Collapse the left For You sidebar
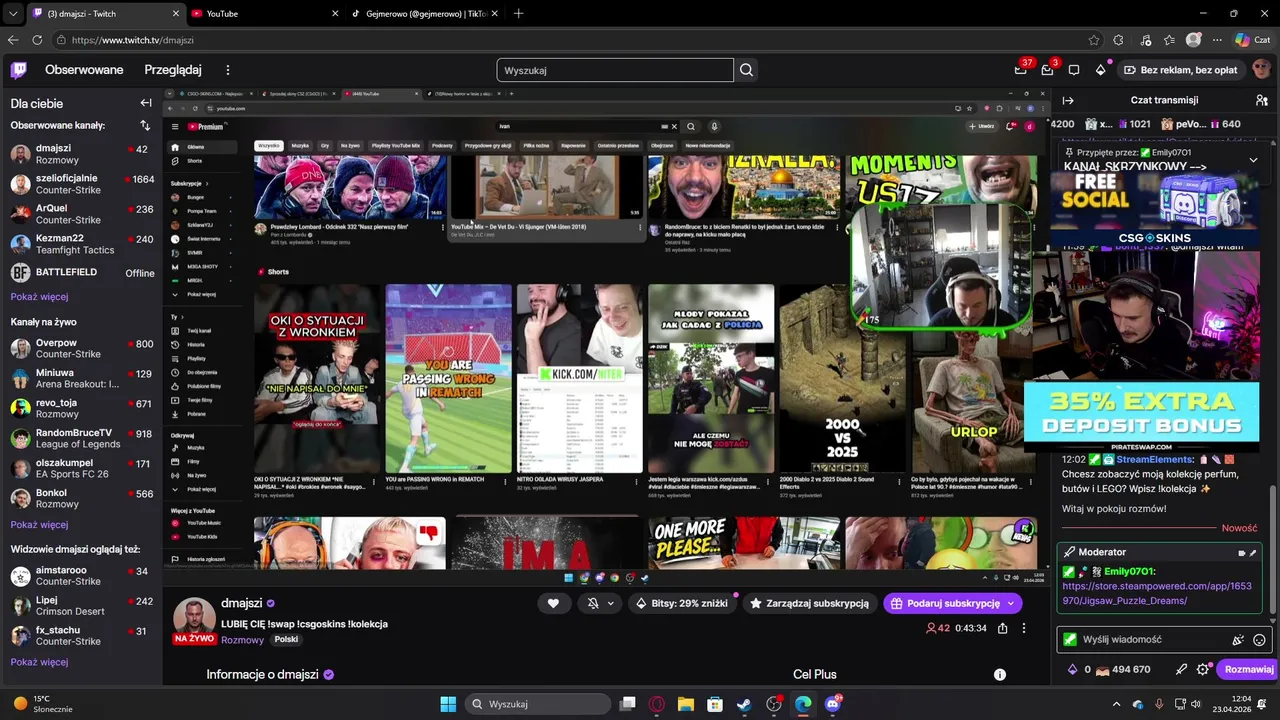Image resolution: width=1280 pixels, height=720 pixels. [x=146, y=103]
